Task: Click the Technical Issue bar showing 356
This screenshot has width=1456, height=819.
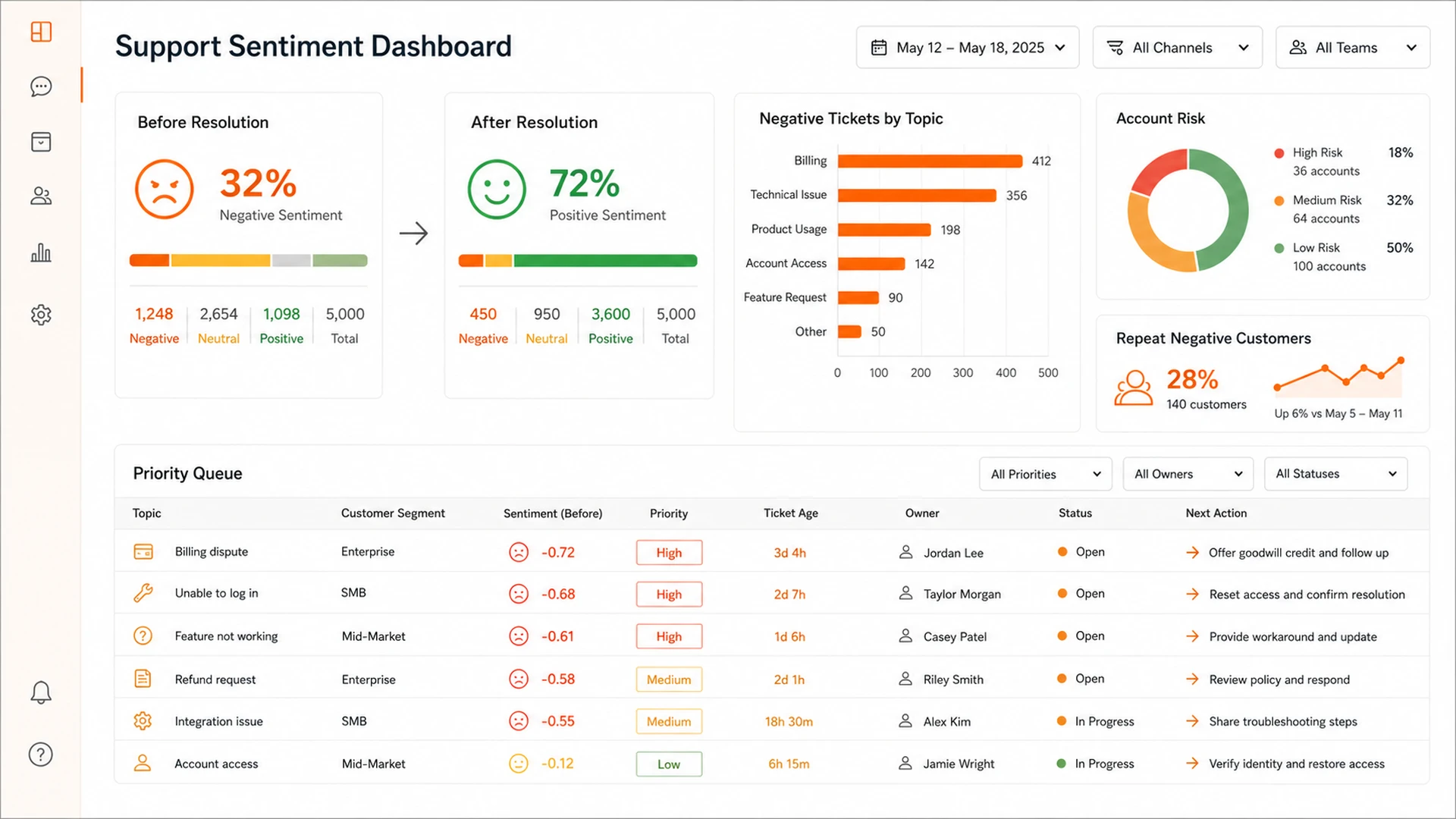Action: 917,196
